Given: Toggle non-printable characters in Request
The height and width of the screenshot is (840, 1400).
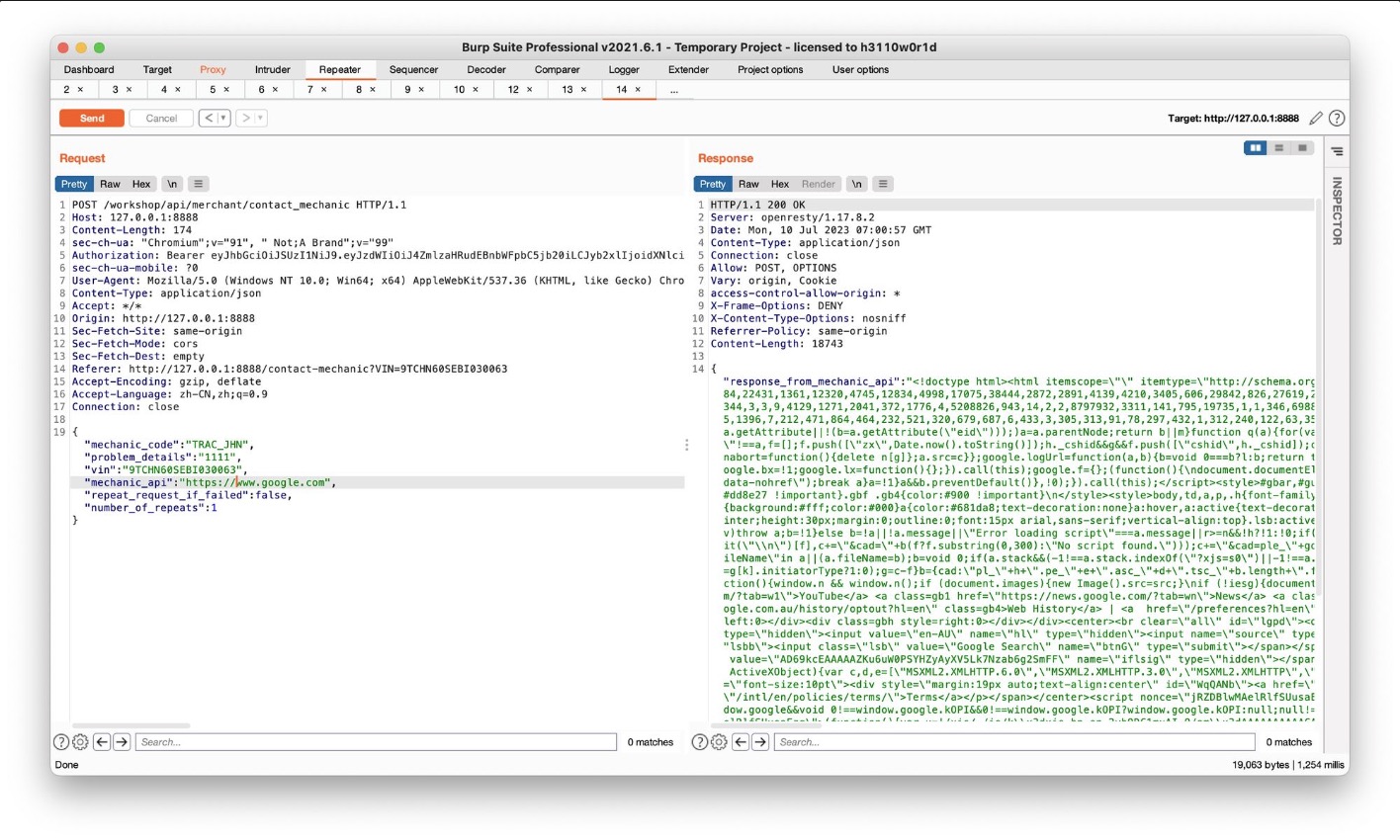Looking at the screenshot, I should pos(172,184).
